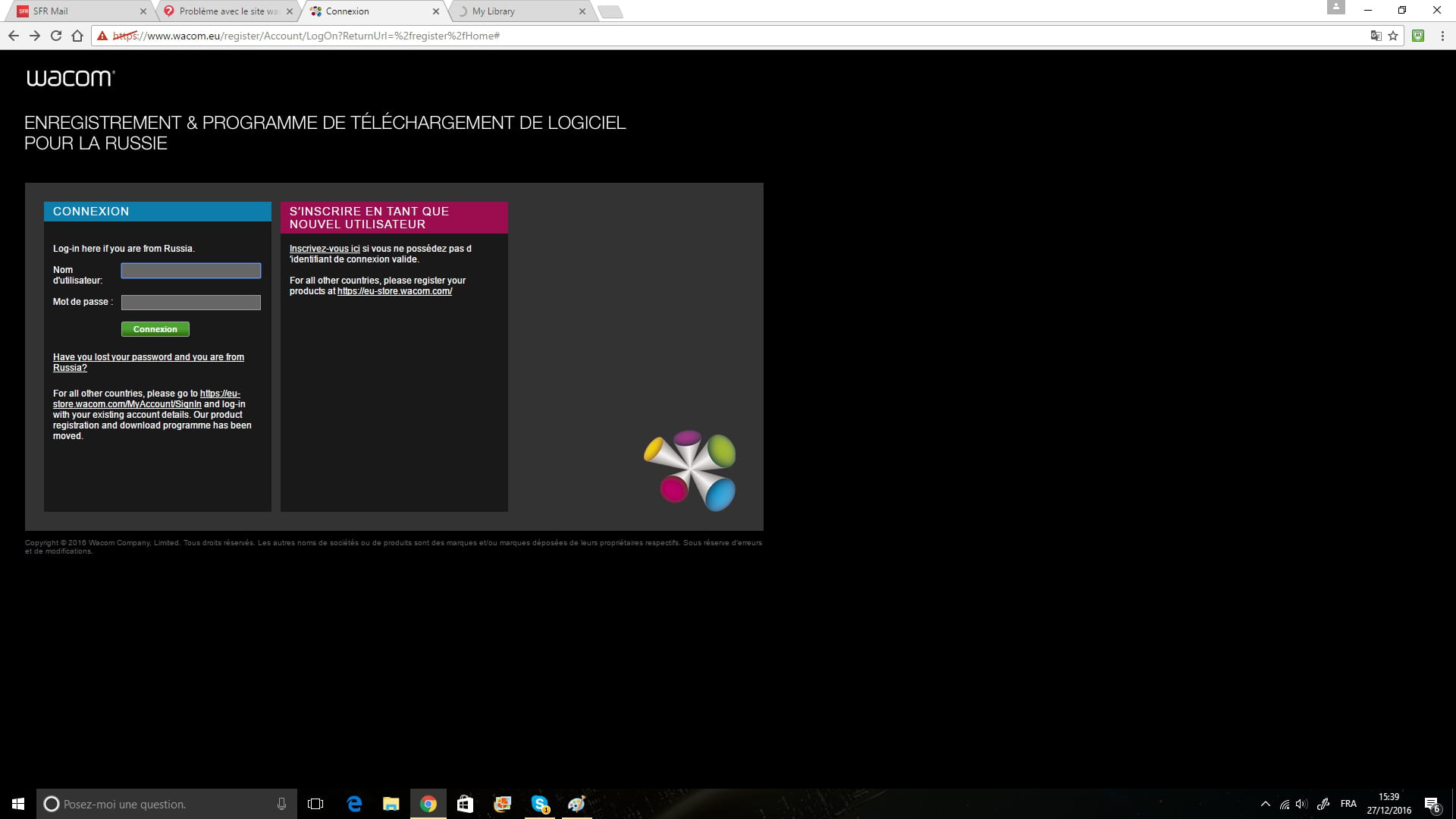The height and width of the screenshot is (819, 1456).
Task: Click the CONNEXION panel header
Action: pos(158,212)
